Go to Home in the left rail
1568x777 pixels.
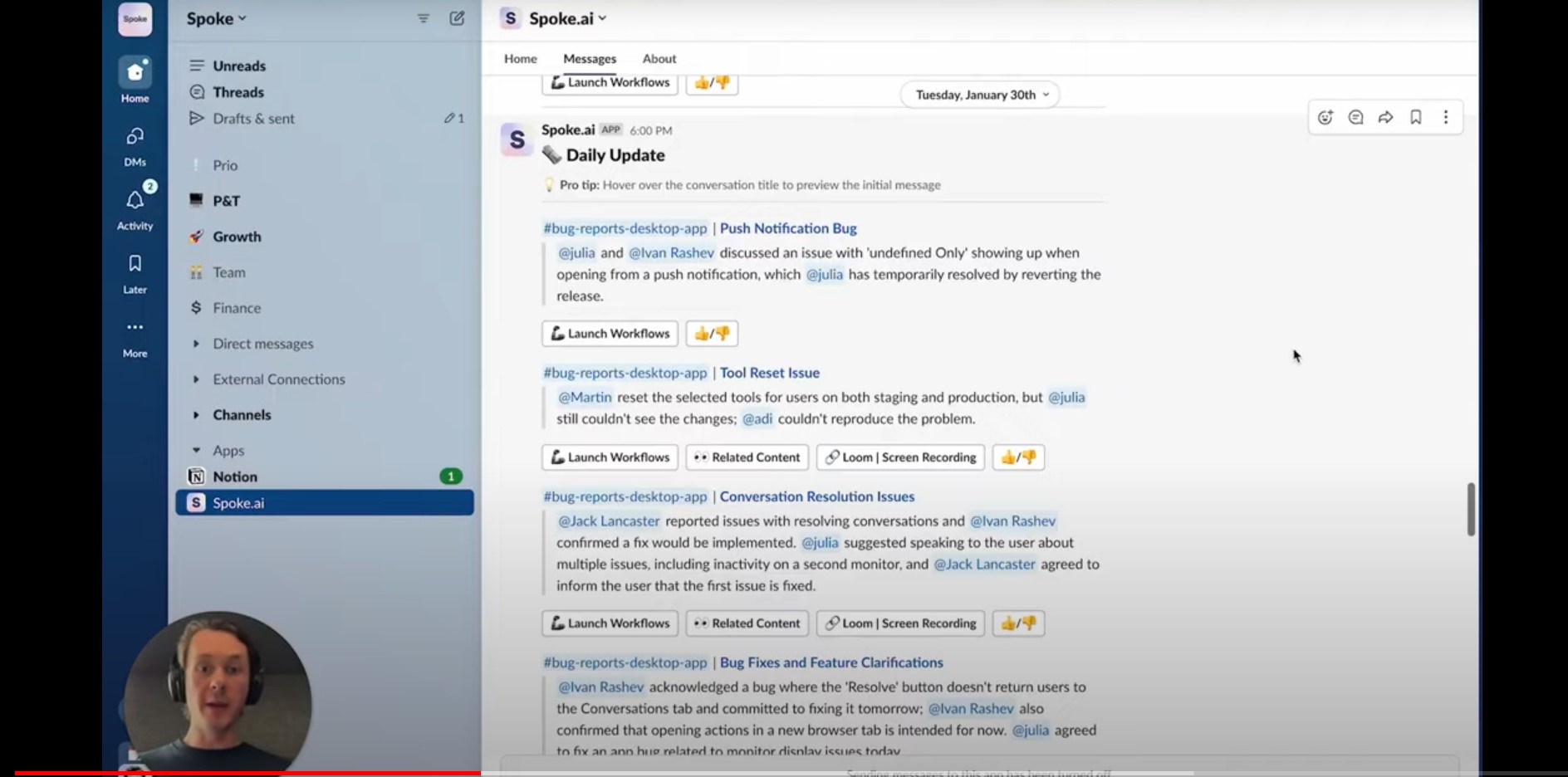pyautogui.click(x=135, y=81)
